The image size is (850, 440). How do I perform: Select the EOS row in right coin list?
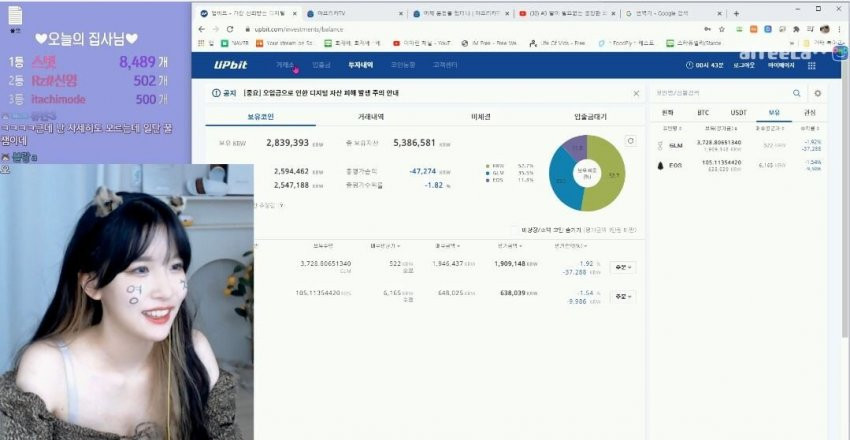739,166
